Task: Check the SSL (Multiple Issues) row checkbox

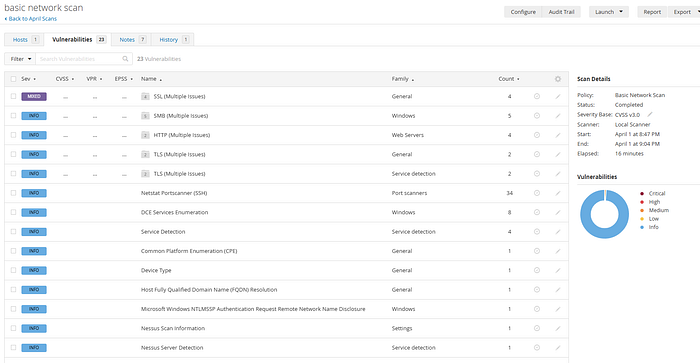Action: (x=13, y=96)
